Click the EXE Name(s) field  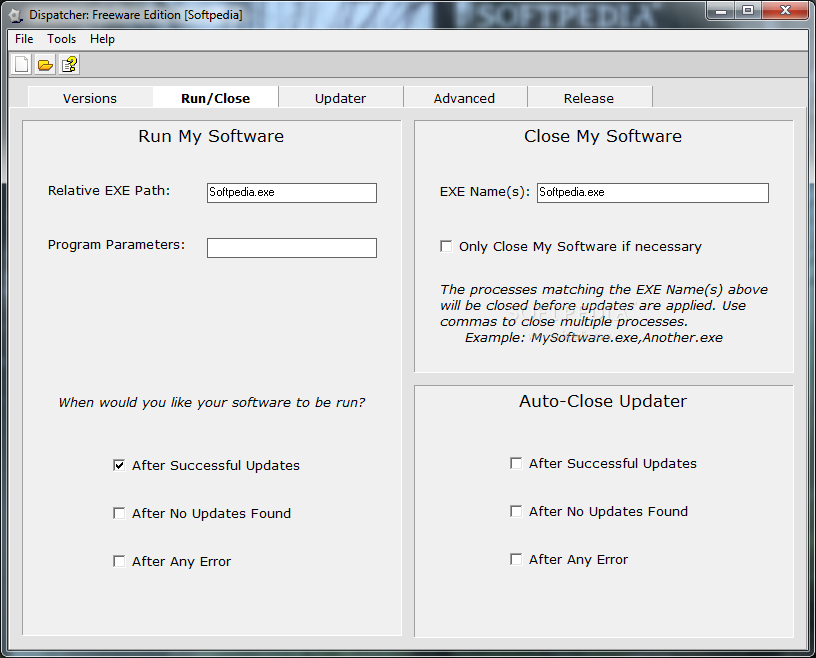653,193
